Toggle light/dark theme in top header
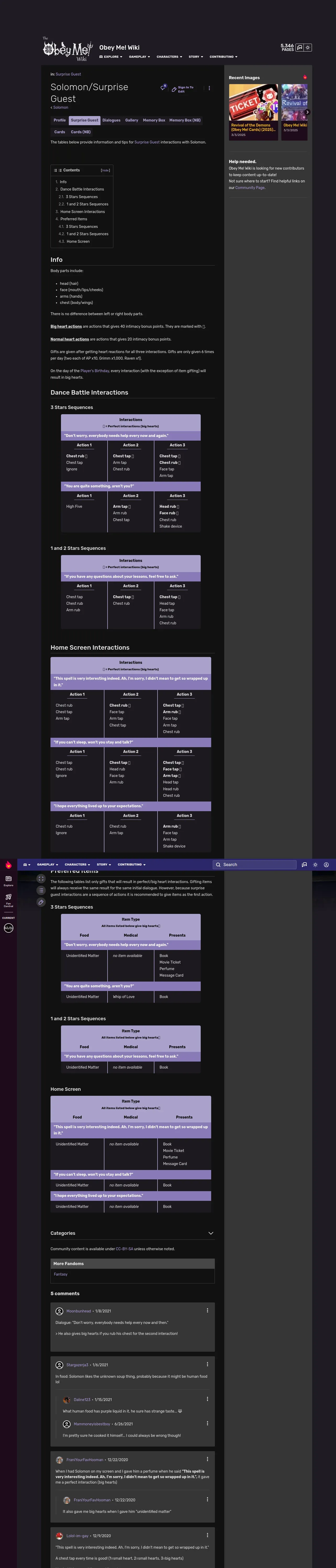The image size is (336, 1568). (308, 48)
